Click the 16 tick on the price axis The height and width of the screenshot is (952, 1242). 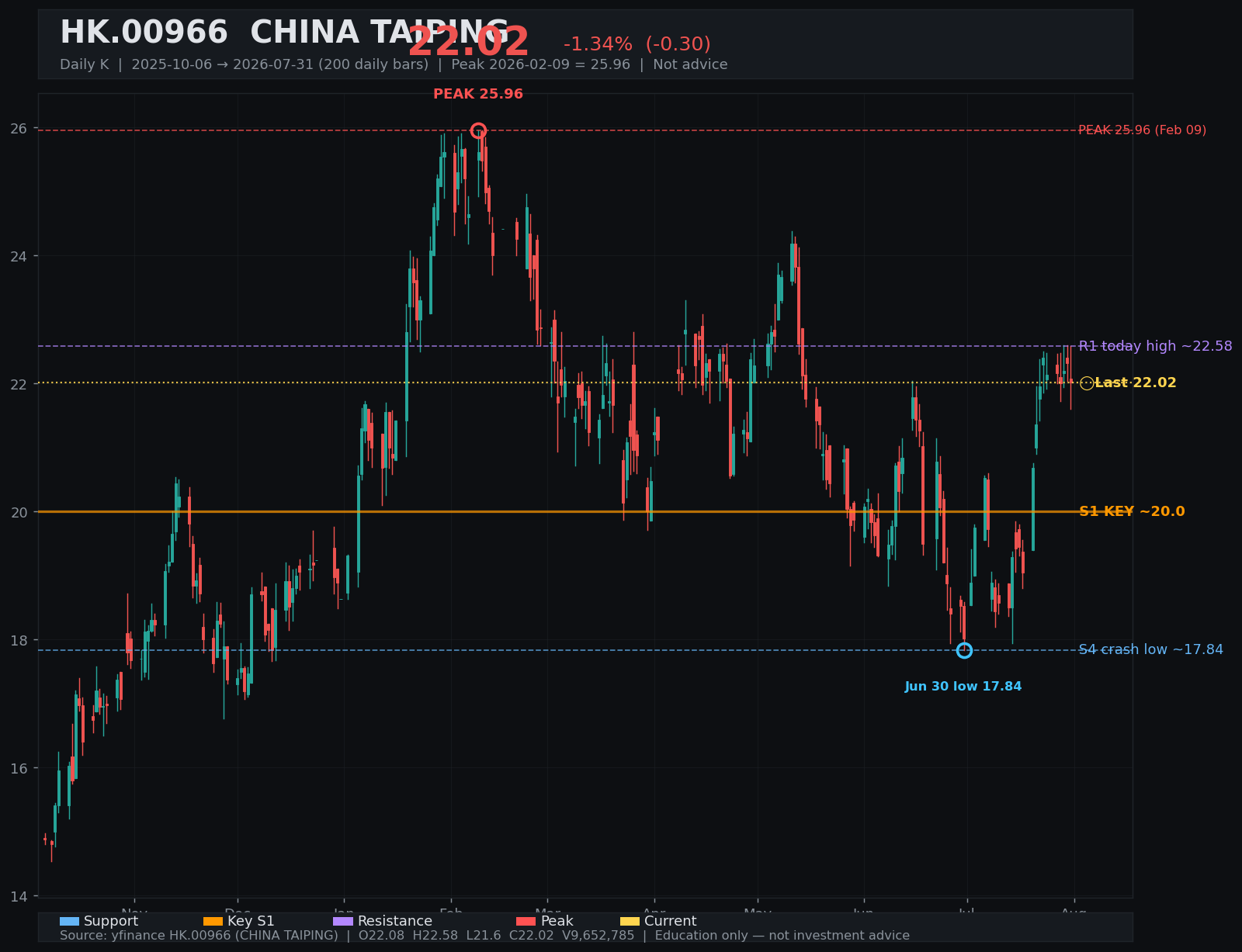point(20,769)
